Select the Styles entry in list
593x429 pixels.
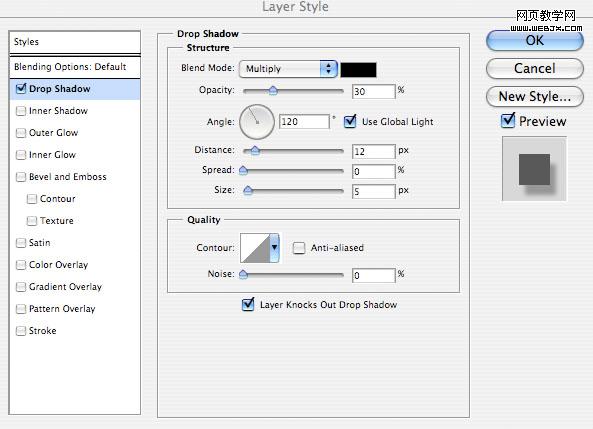click(x=75, y=42)
